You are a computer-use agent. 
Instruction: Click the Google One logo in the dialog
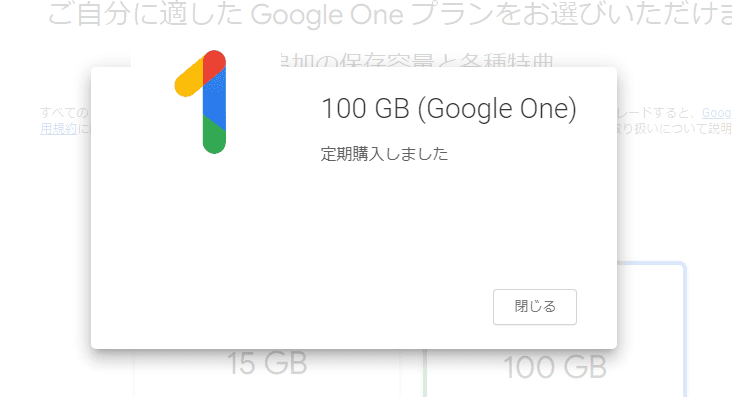[201, 102]
